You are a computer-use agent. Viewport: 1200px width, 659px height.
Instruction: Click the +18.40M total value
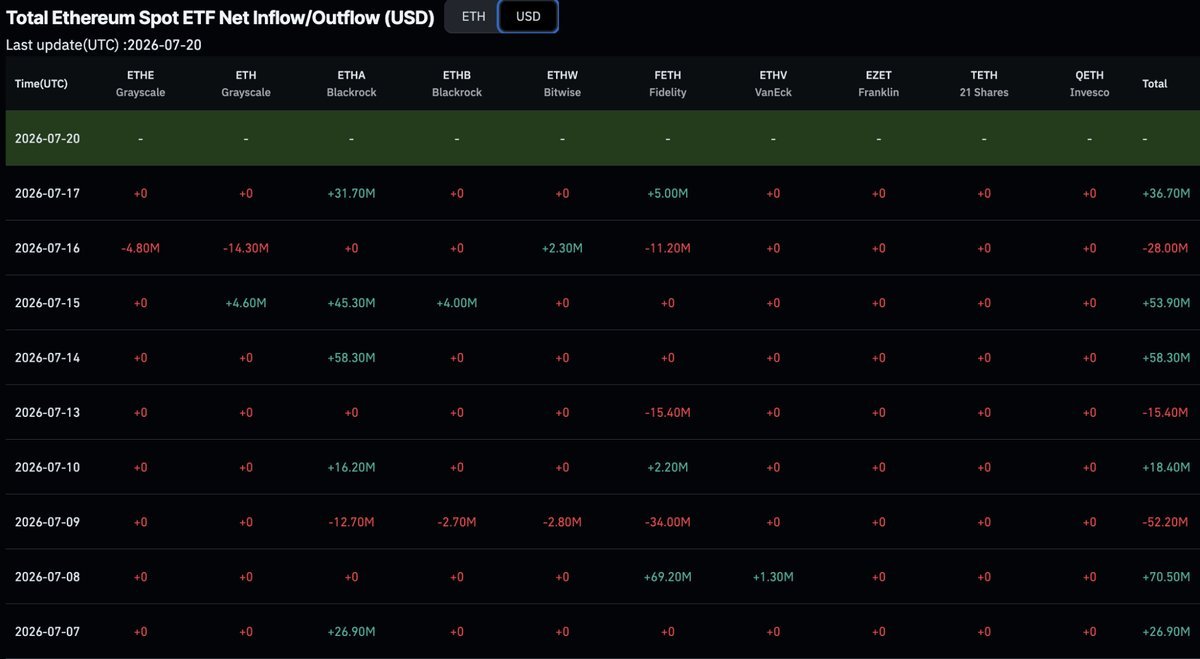(1165, 467)
